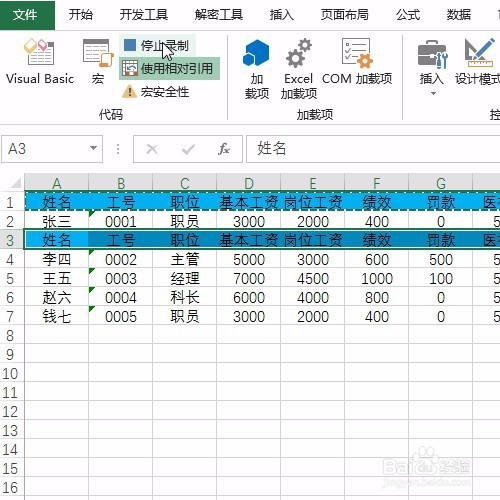
Task: Switch to the 开始 tab
Action: 81,15
